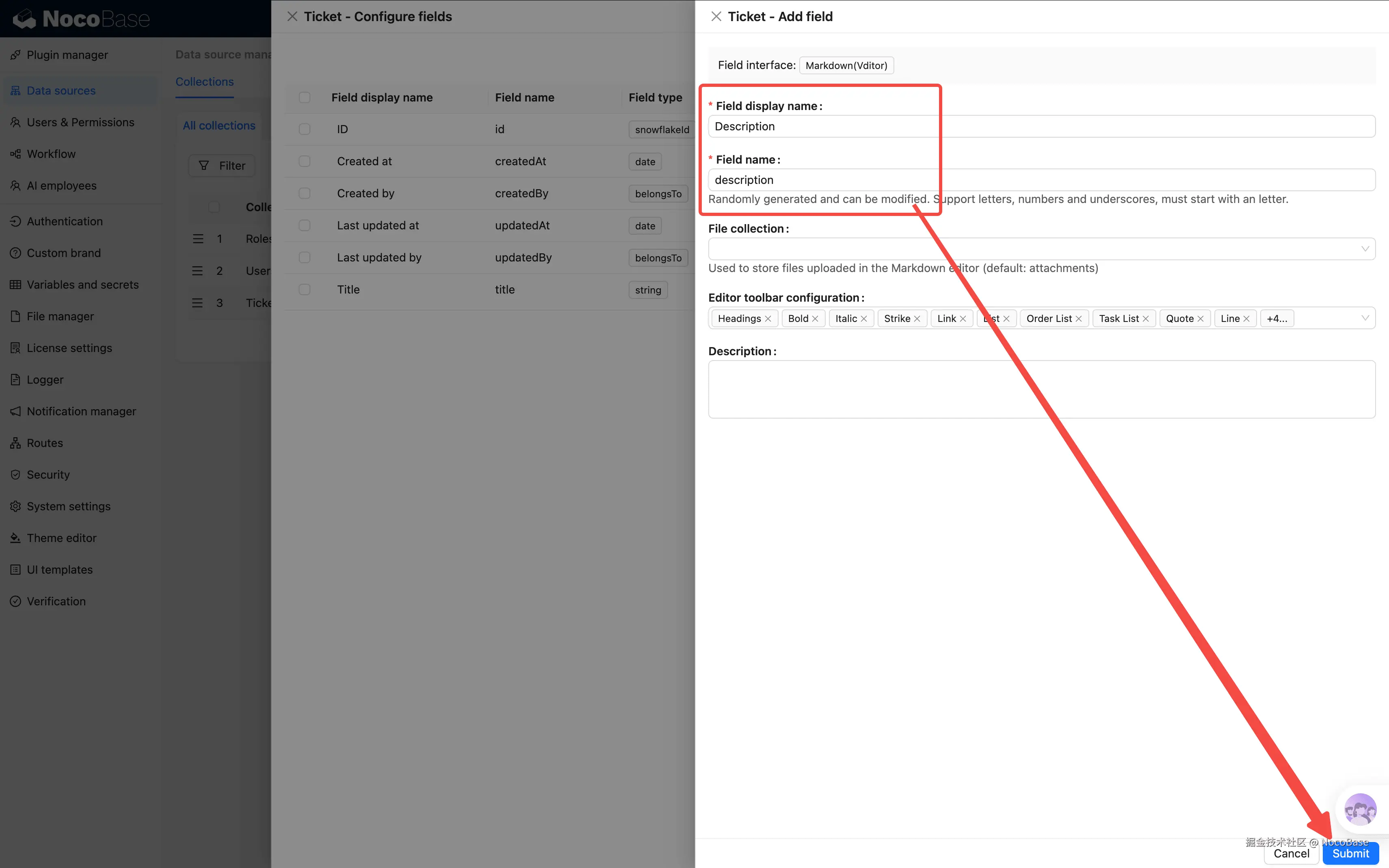
Task: Check the Created at row checkbox
Action: tap(304, 161)
